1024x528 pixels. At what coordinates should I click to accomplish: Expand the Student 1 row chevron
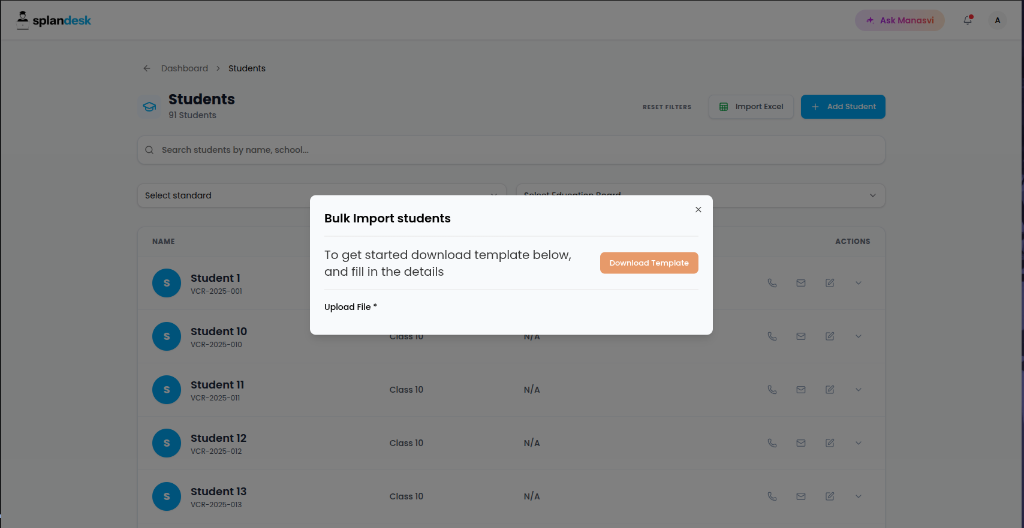[859, 283]
